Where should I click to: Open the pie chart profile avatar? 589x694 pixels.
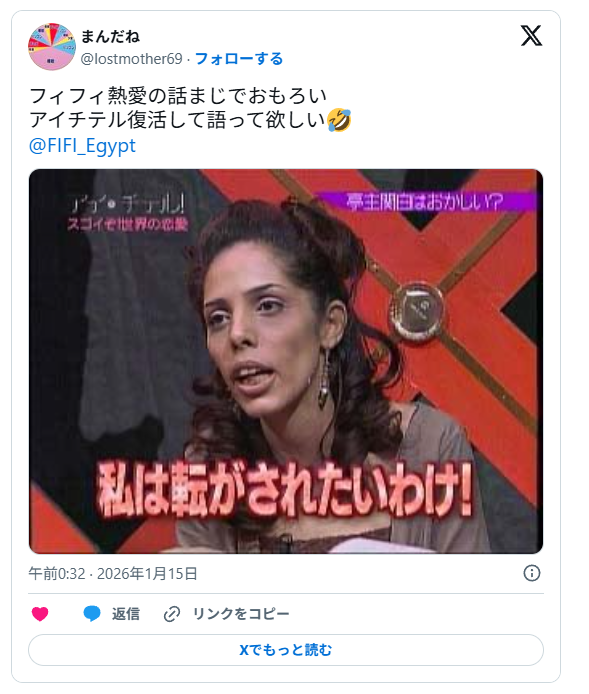(x=52, y=47)
